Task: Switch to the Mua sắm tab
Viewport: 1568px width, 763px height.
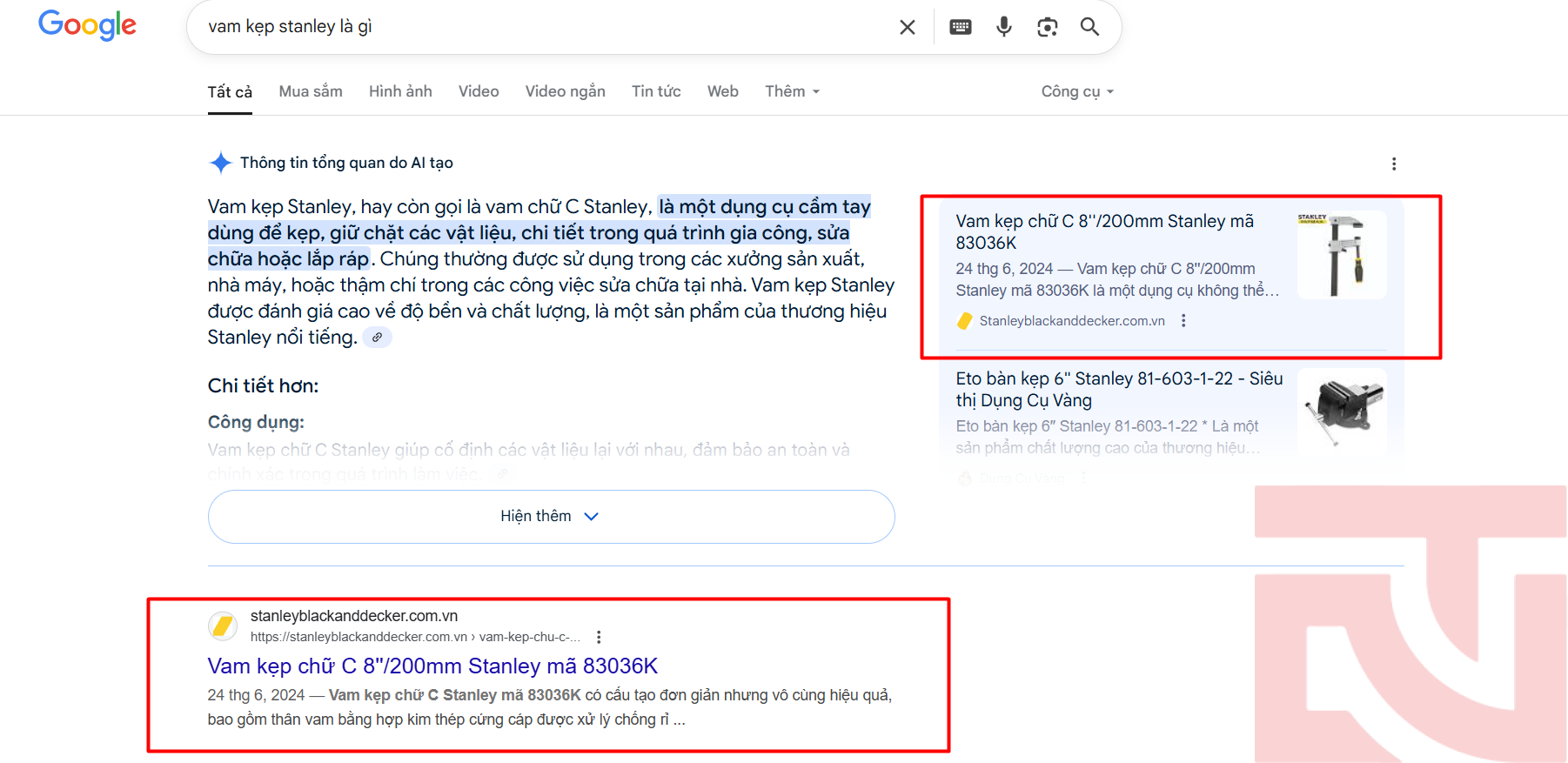Action: click(311, 91)
